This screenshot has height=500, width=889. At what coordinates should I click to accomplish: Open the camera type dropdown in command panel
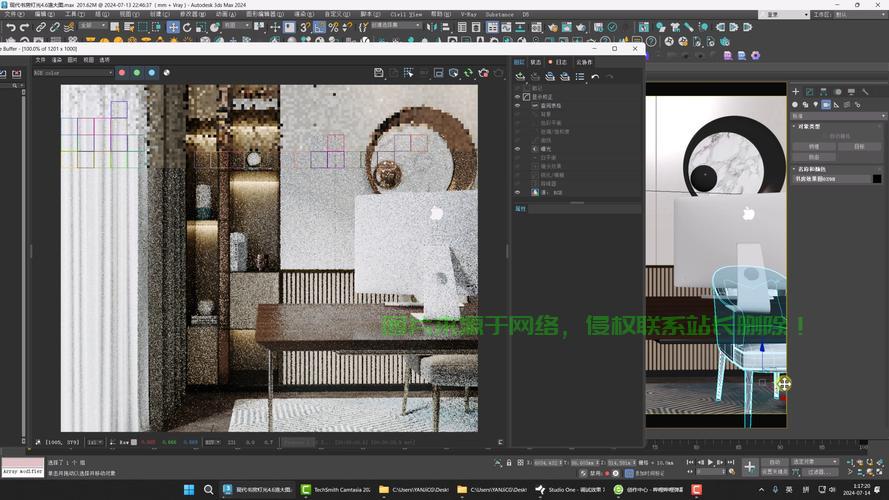coord(839,116)
